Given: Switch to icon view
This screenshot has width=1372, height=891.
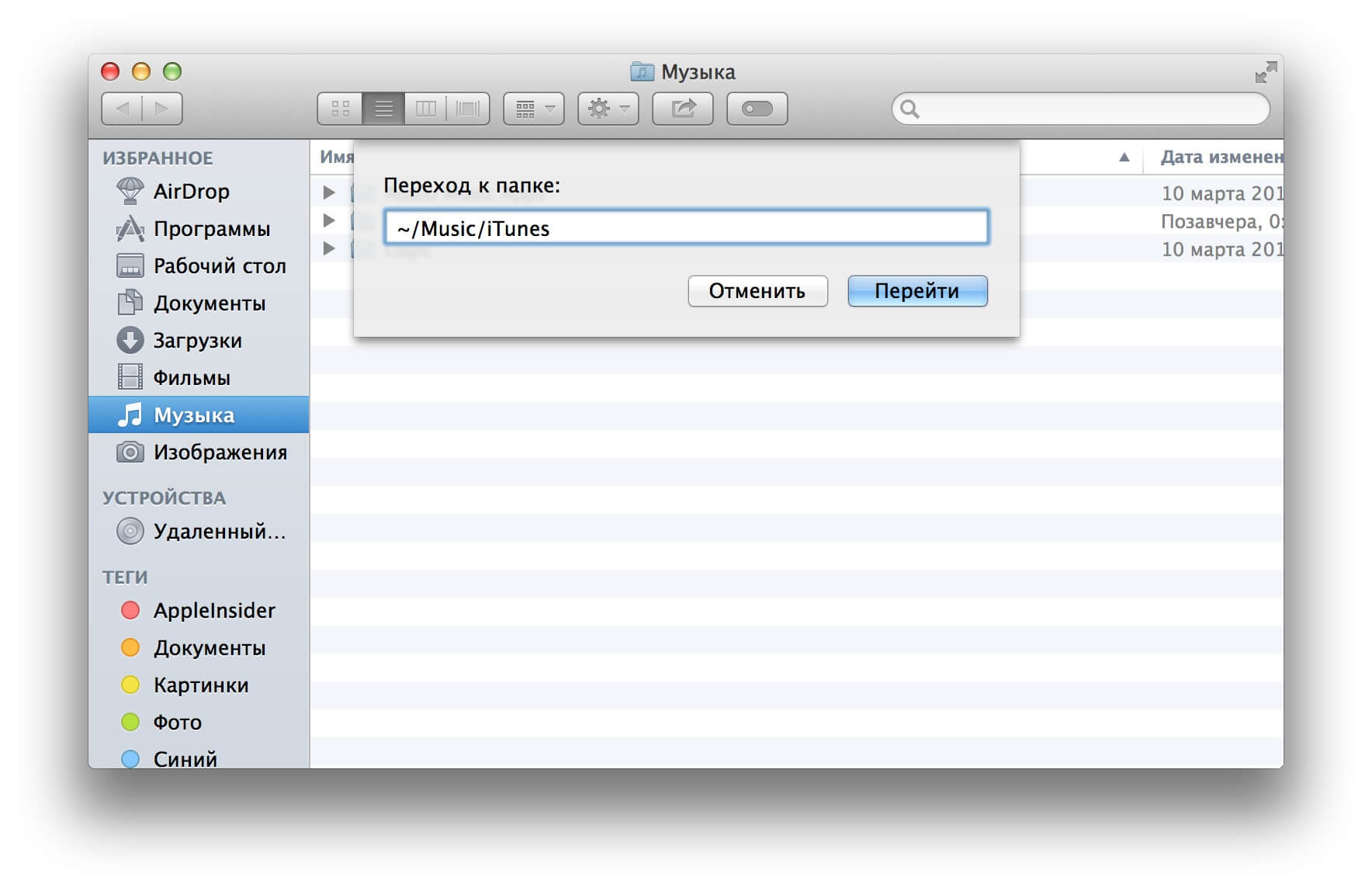Looking at the screenshot, I should 340,109.
